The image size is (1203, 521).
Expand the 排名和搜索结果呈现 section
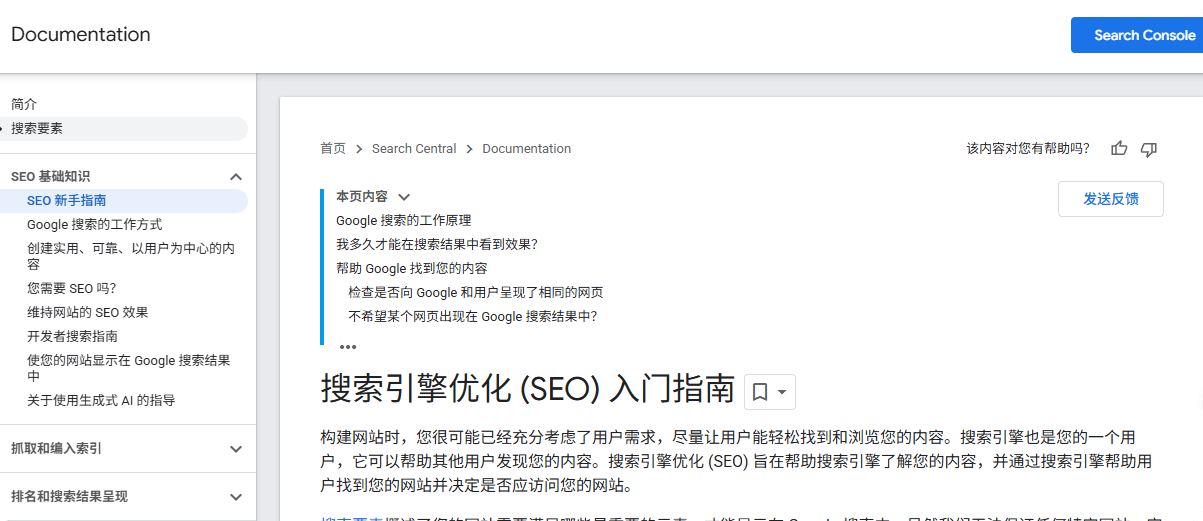[x=236, y=497]
